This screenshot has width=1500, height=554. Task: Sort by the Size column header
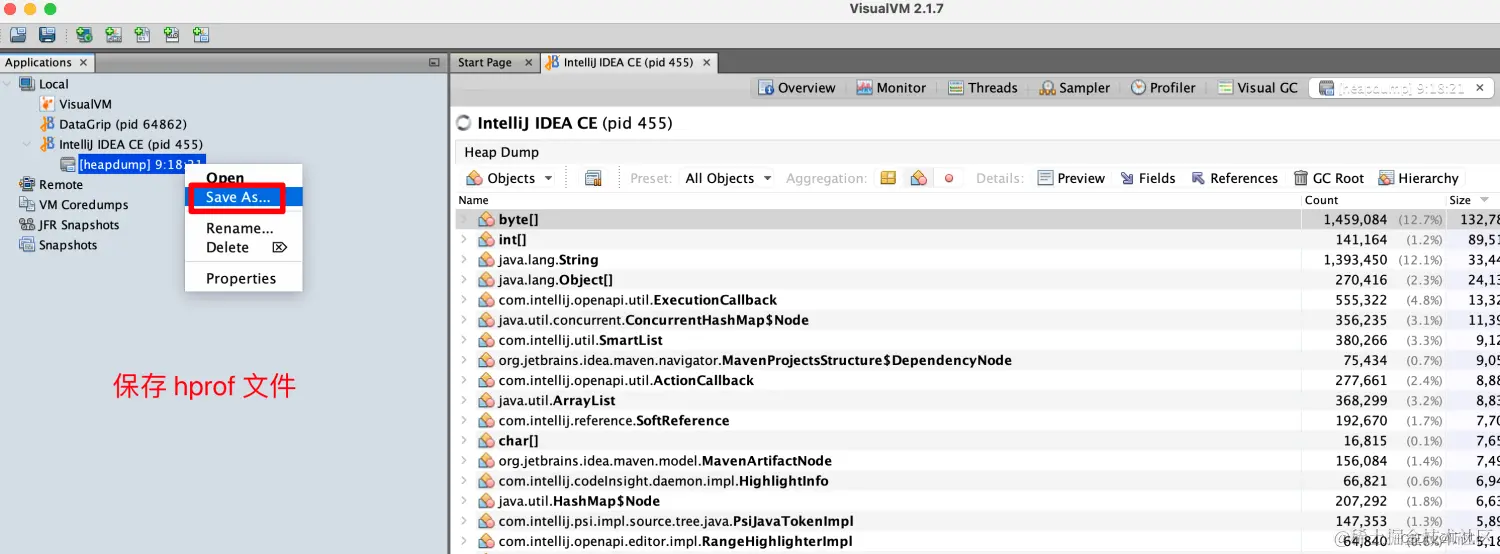pos(1472,200)
